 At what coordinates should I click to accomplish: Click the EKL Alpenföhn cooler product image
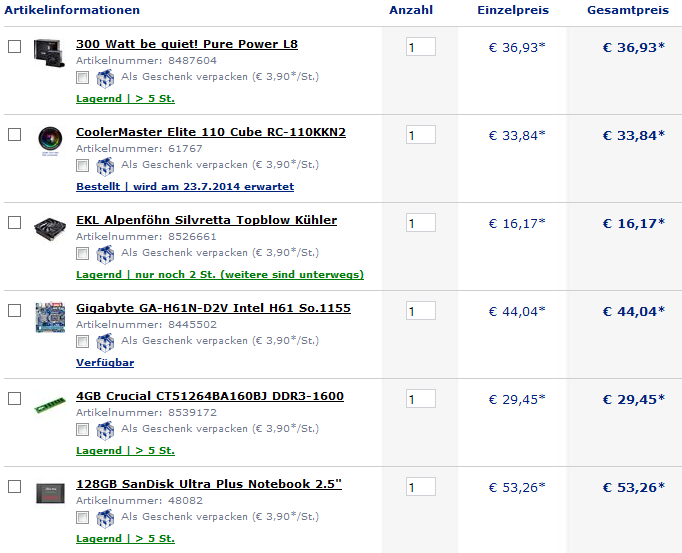coord(49,229)
